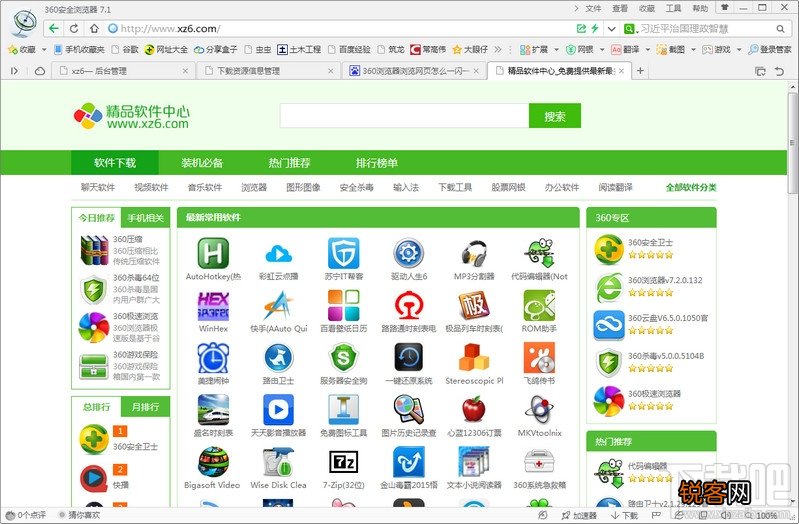The image size is (799, 524).
Task: Open the 百看壁纸日历 colorful tiles icon
Action: [x=343, y=305]
